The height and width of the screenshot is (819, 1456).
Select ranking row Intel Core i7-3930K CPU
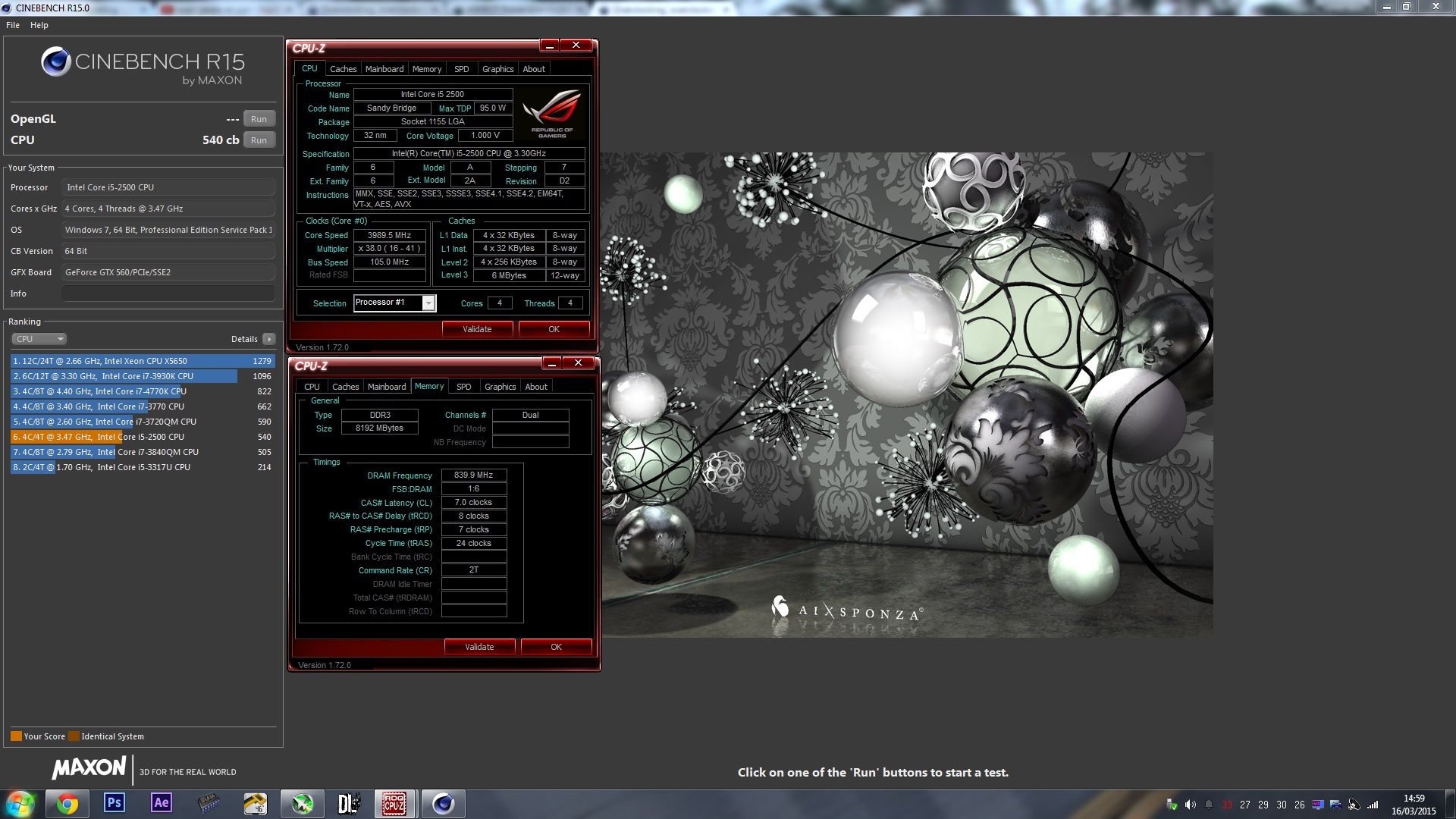(x=142, y=376)
